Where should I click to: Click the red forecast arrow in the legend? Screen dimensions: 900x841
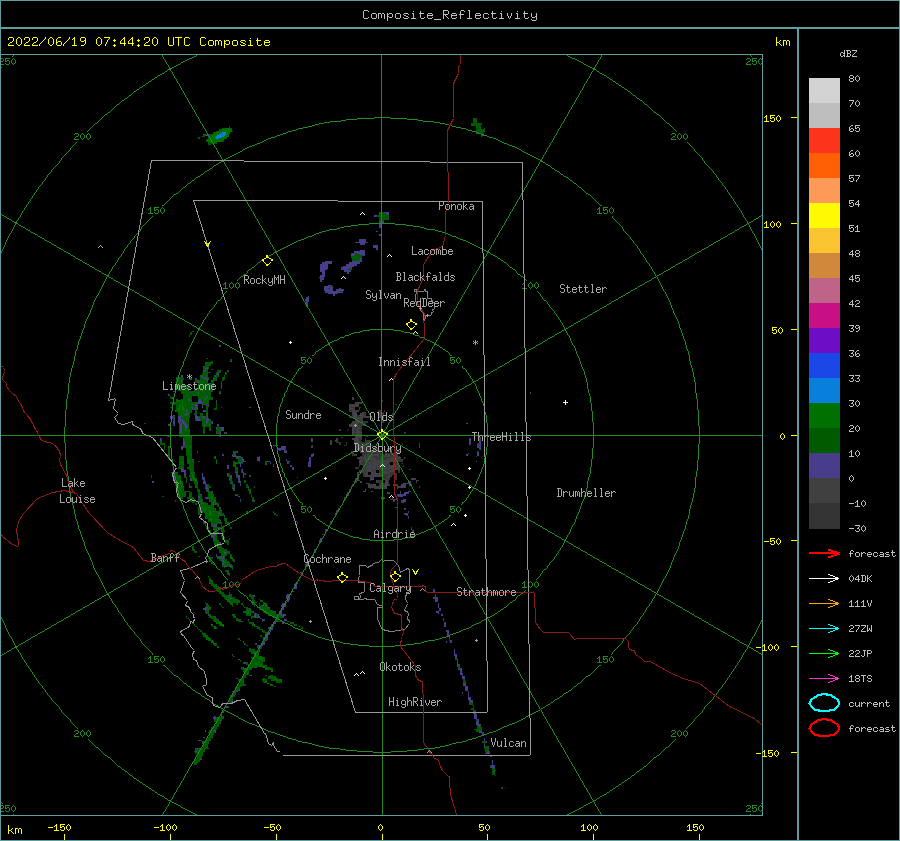click(x=824, y=553)
